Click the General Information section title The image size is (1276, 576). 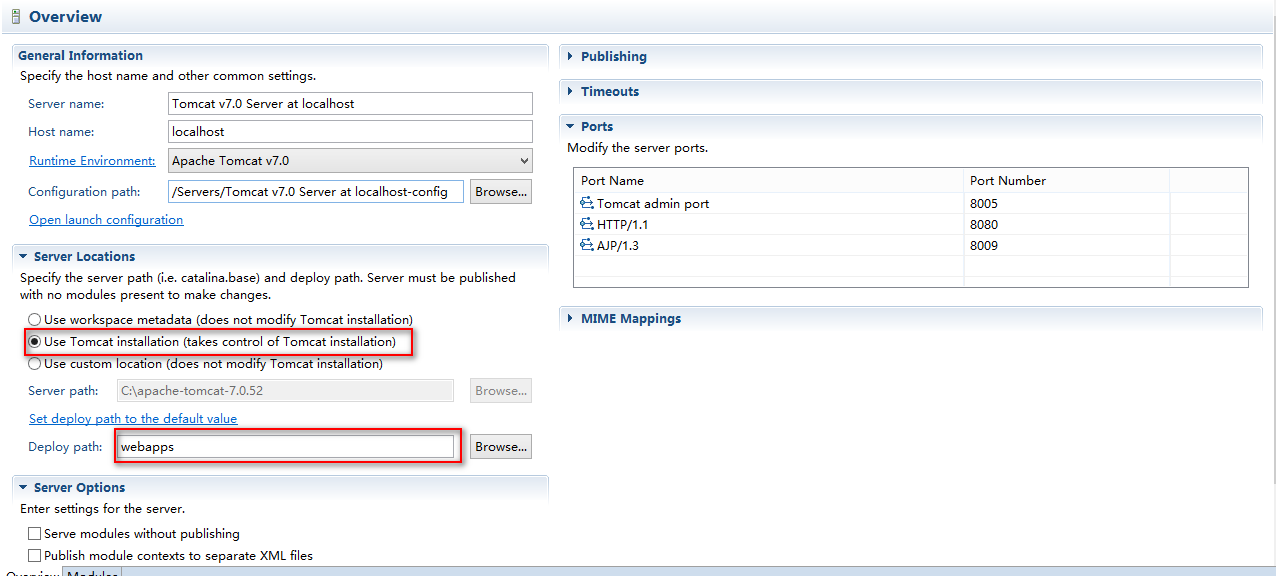point(80,56)
